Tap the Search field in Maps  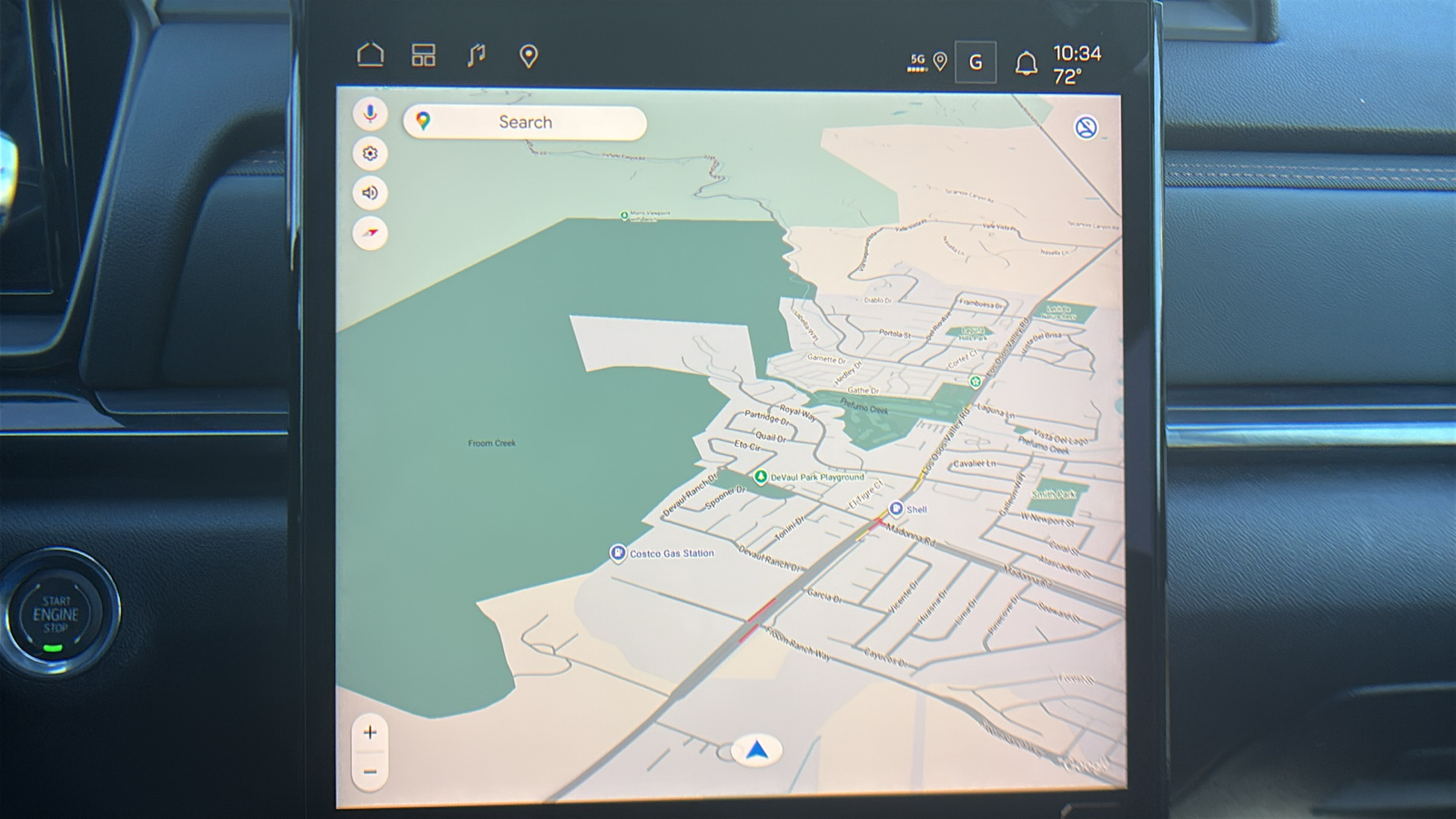tap(525, 123)
